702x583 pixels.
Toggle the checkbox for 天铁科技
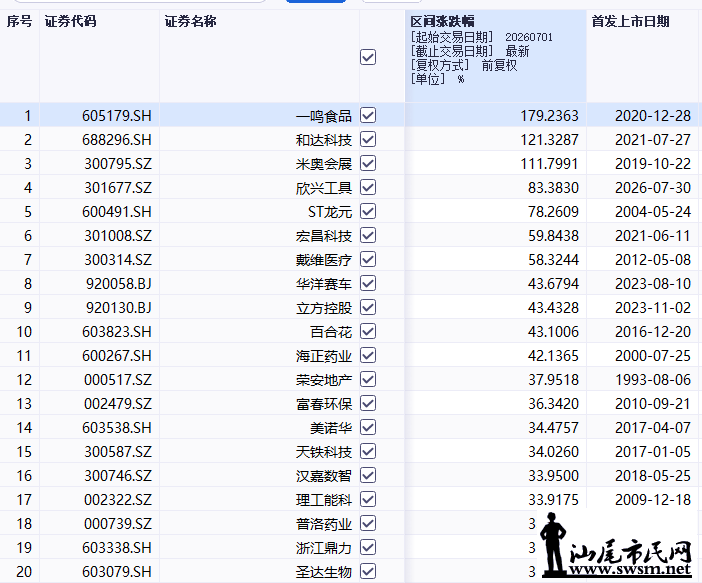tap(368, 451)
